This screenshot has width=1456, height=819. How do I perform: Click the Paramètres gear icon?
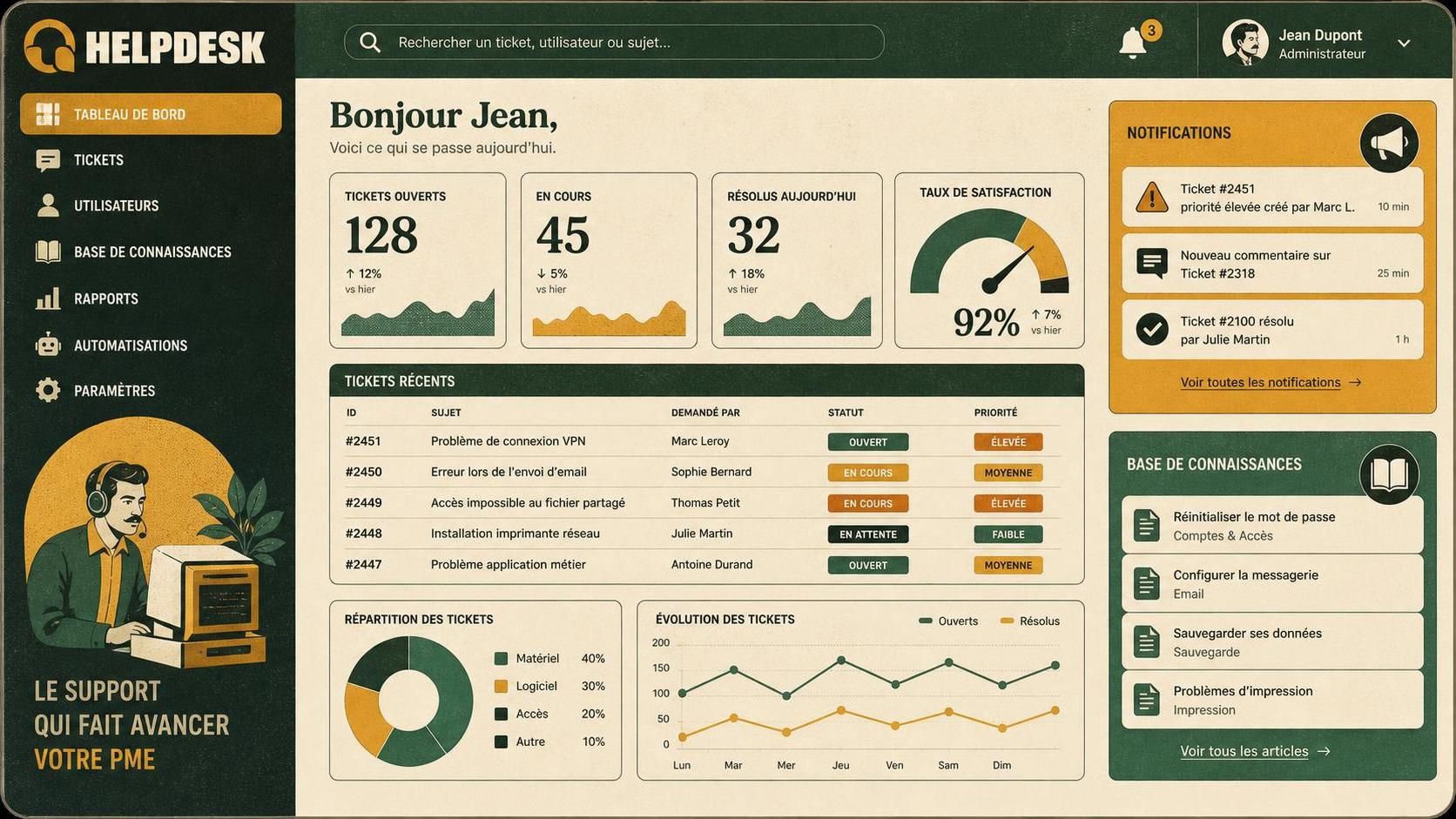pyautogui.click(x=48, y=390)
